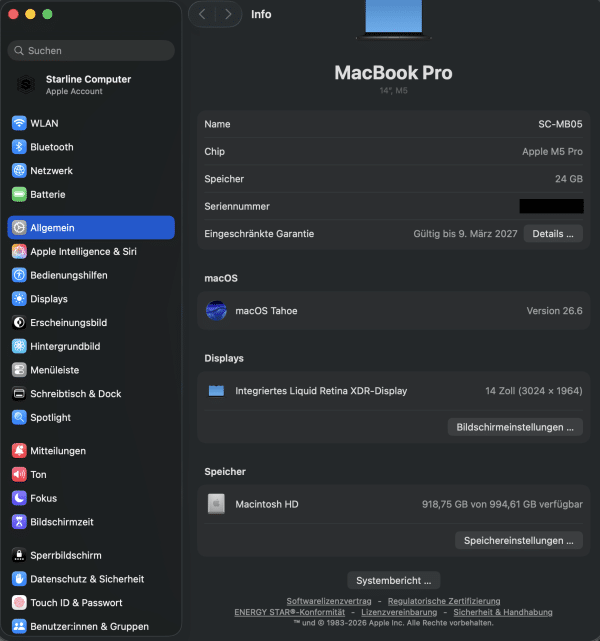Select the Datenschutz & Sicherheit hand icon
This screenshot has height=641, width=600.
pos(19,579)
